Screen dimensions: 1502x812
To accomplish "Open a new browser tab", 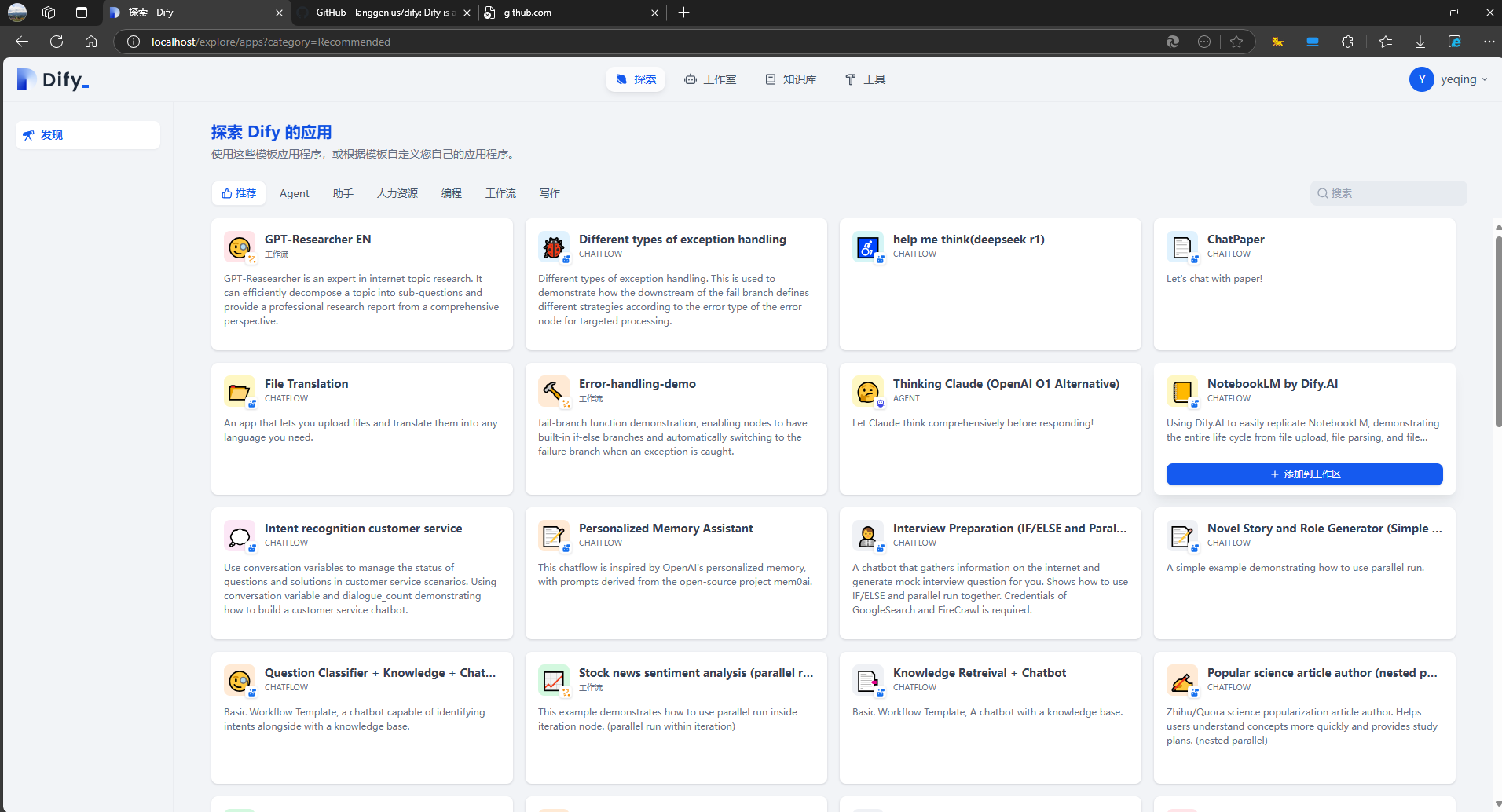I will tap(683, 13).
